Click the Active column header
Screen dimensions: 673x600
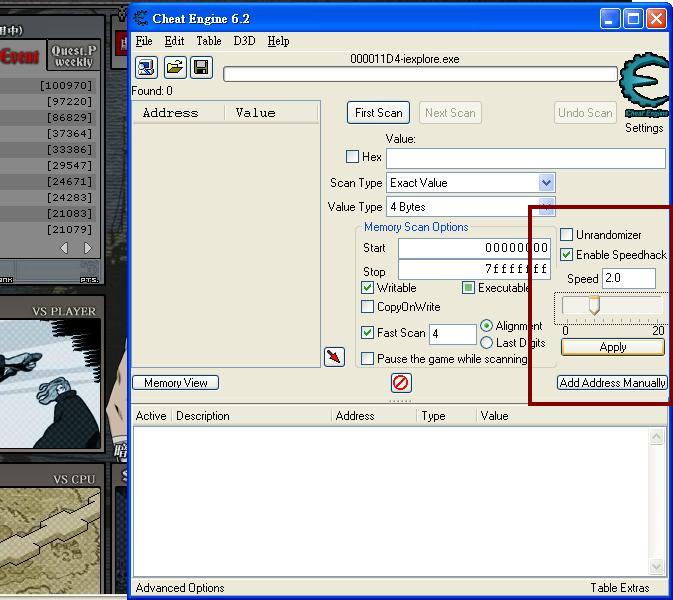point(151,416)
